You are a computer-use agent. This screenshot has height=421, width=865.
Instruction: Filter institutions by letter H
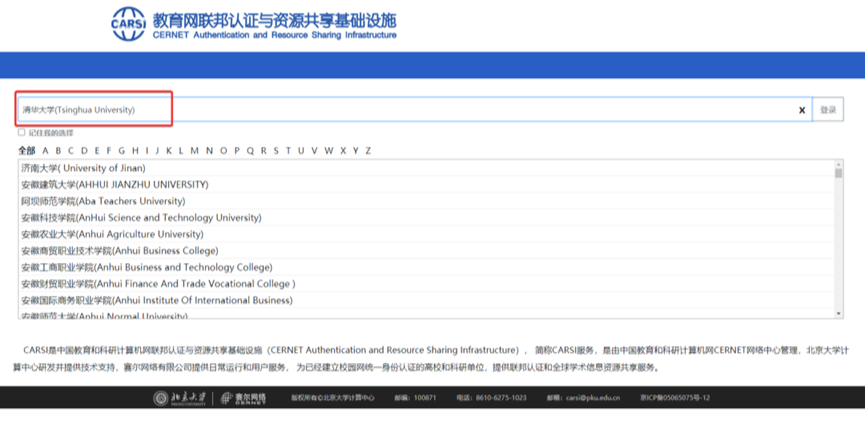[x=135, y=151]
